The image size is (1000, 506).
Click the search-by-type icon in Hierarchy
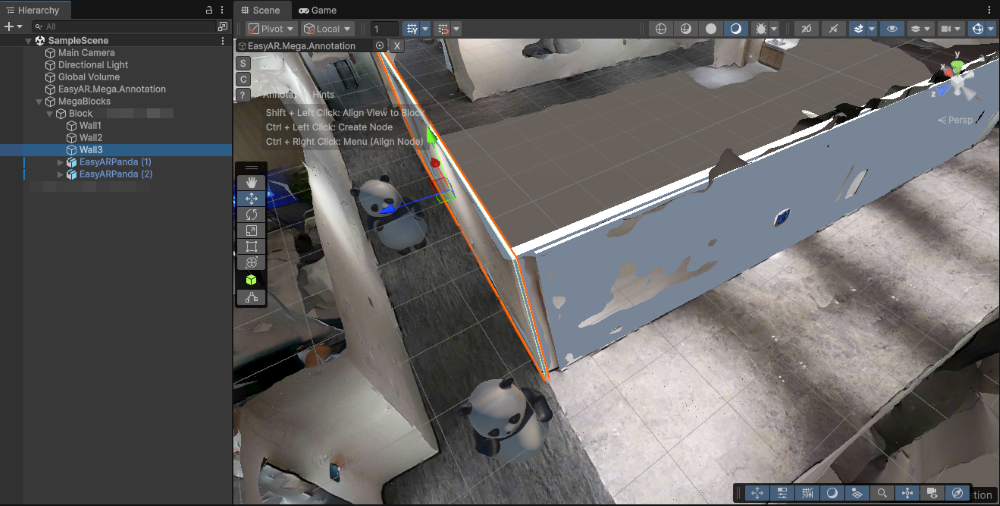[223, 26]
